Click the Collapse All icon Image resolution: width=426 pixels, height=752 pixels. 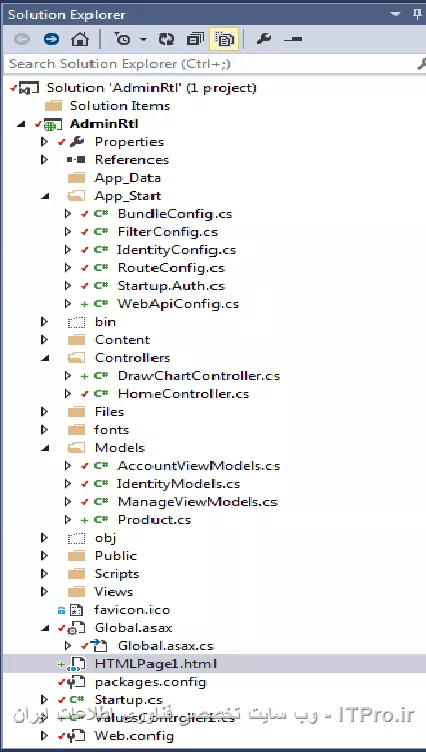(195, 39)
